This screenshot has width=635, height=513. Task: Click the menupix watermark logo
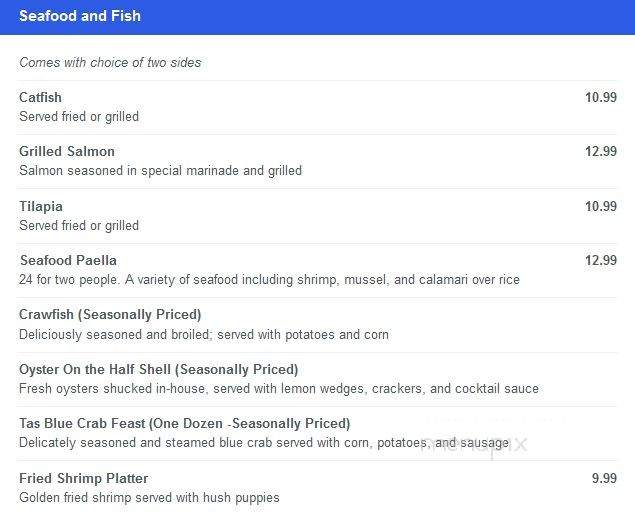(x=474, y=444)
